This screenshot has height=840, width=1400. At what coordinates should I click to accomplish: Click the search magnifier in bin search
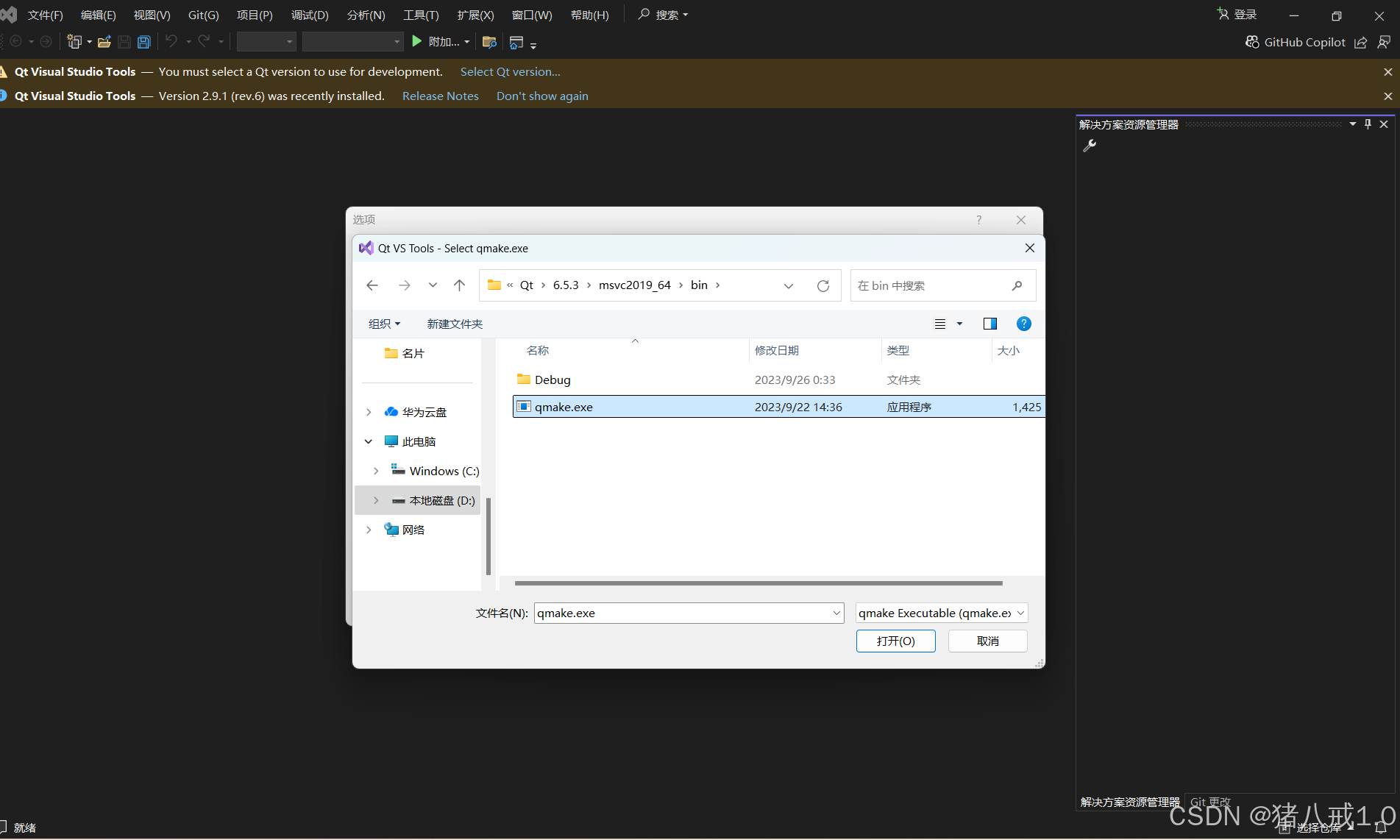pos(1017,285)
